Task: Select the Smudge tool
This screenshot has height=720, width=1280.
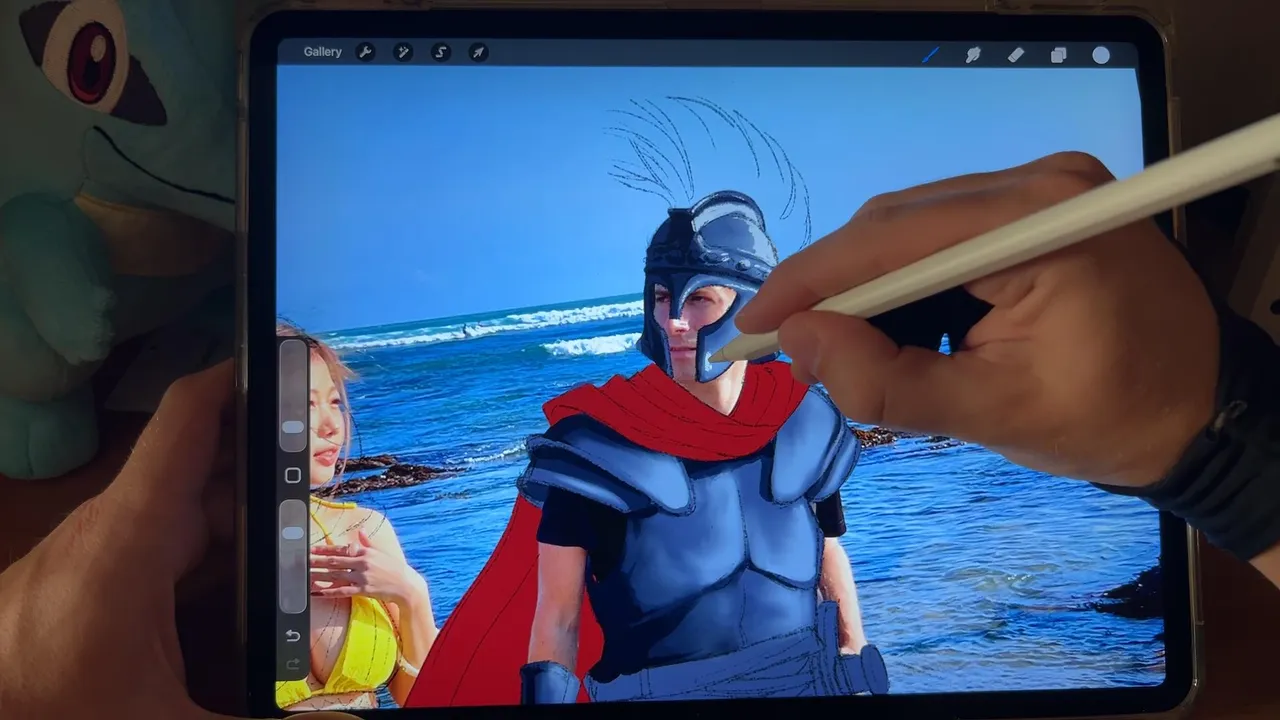Action: [973, 55]
